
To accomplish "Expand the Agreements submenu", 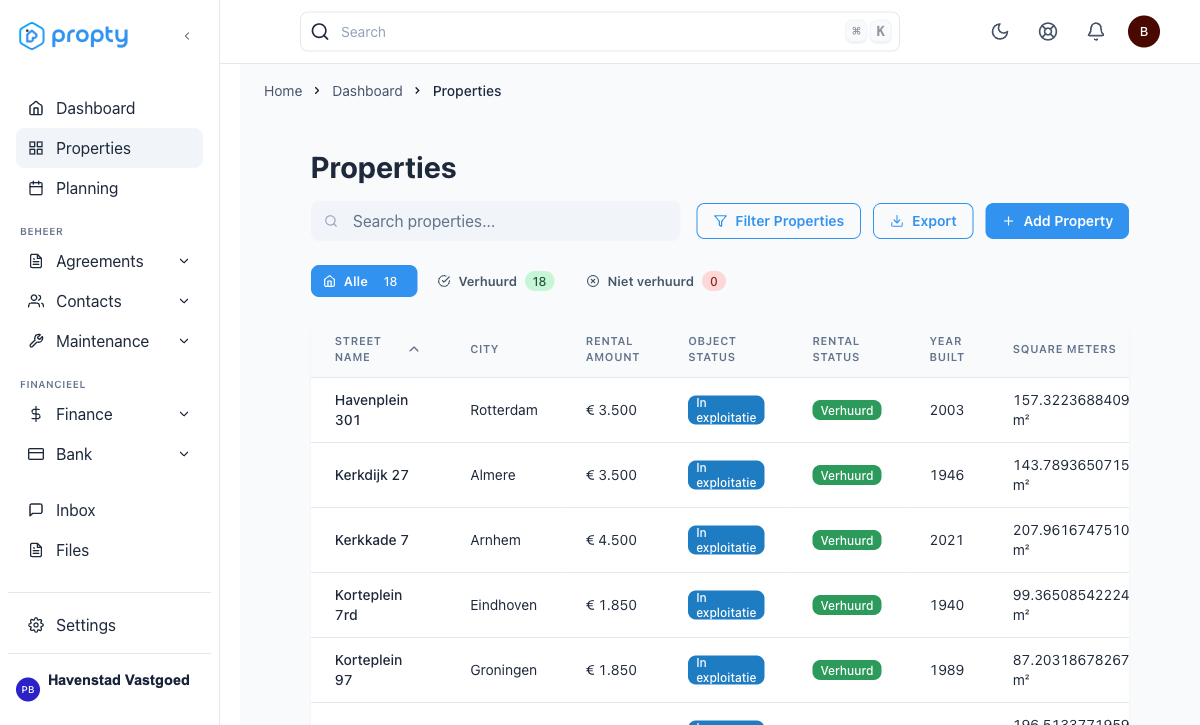I will [x=109, y=261].
